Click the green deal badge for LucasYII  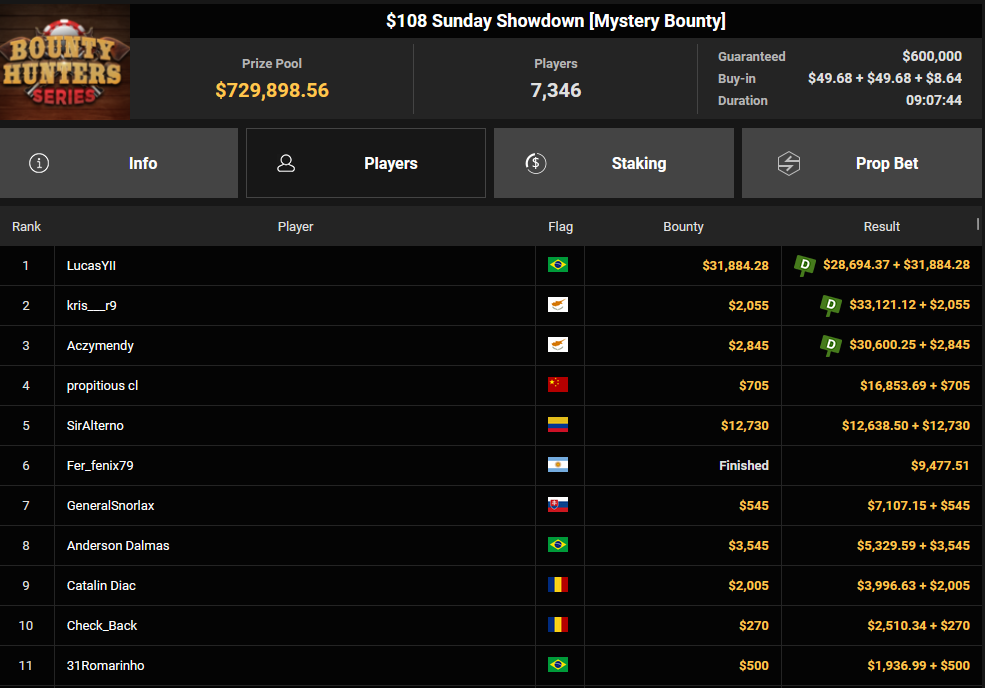(x=803, y=265)
